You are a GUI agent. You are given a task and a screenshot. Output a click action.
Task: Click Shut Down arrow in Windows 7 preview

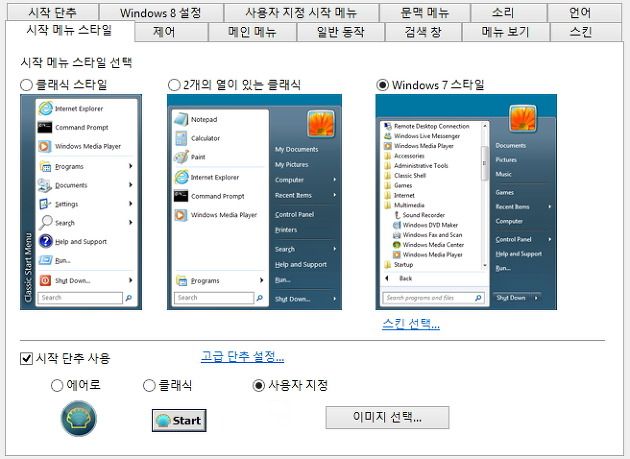point(536,298)
